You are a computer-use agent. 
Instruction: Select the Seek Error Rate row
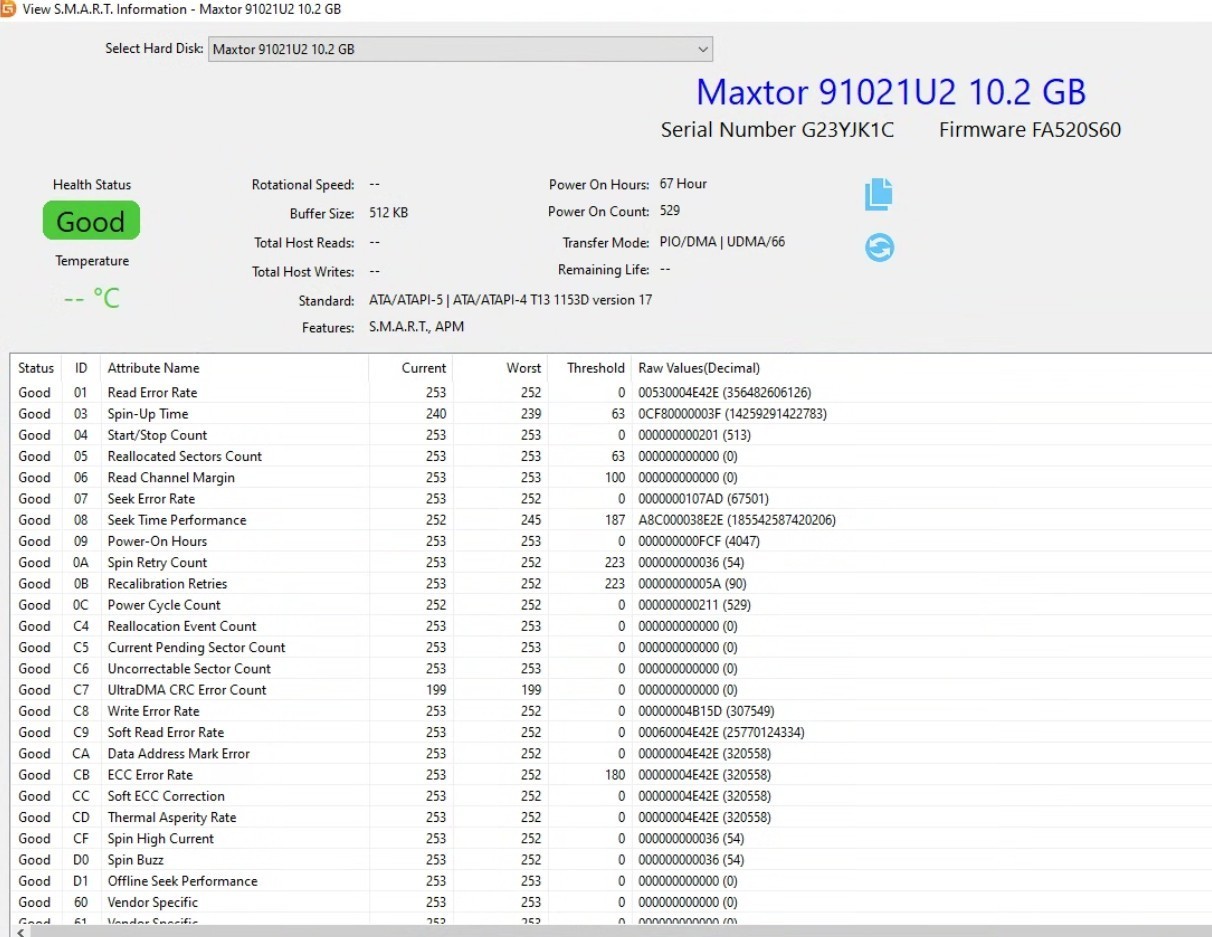tap(612, 499)
